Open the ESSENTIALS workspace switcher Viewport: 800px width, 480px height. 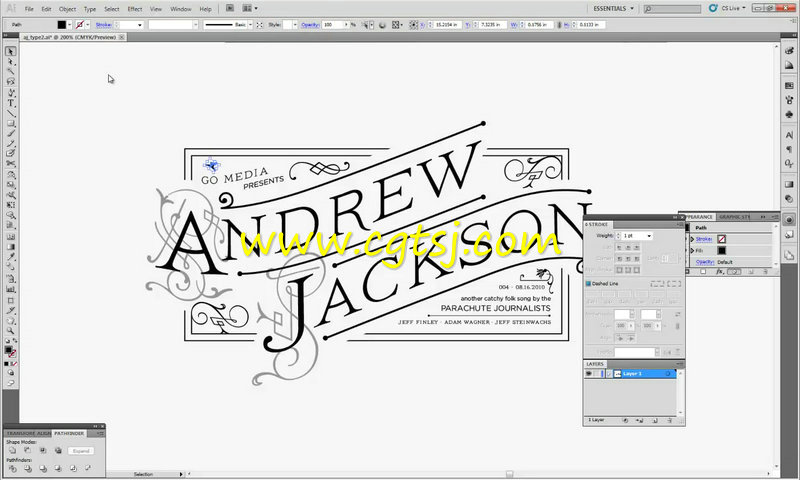click(x=613, y=9)
